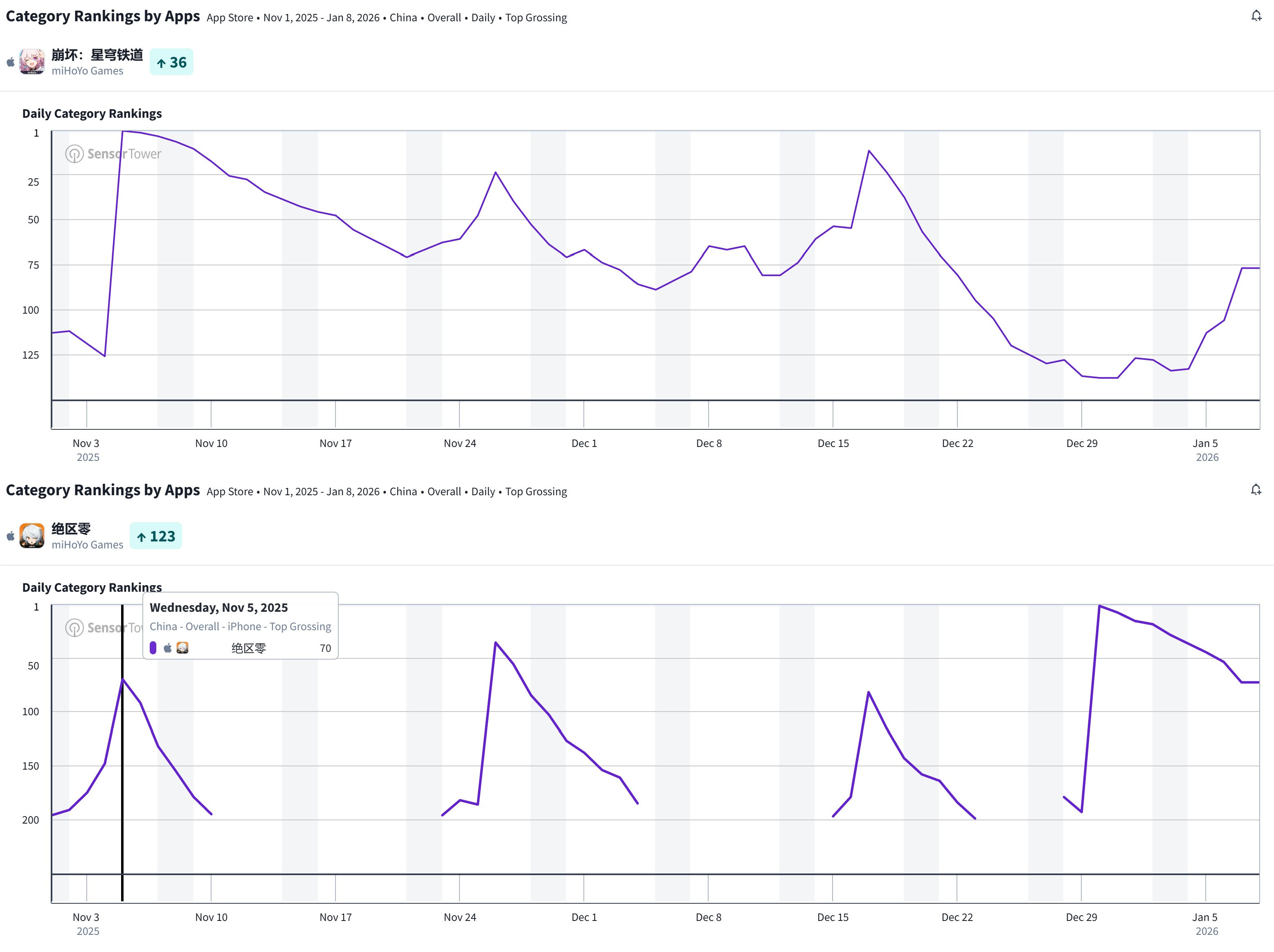Click the Jan 5 label on top chart axis

[1205, 443]
